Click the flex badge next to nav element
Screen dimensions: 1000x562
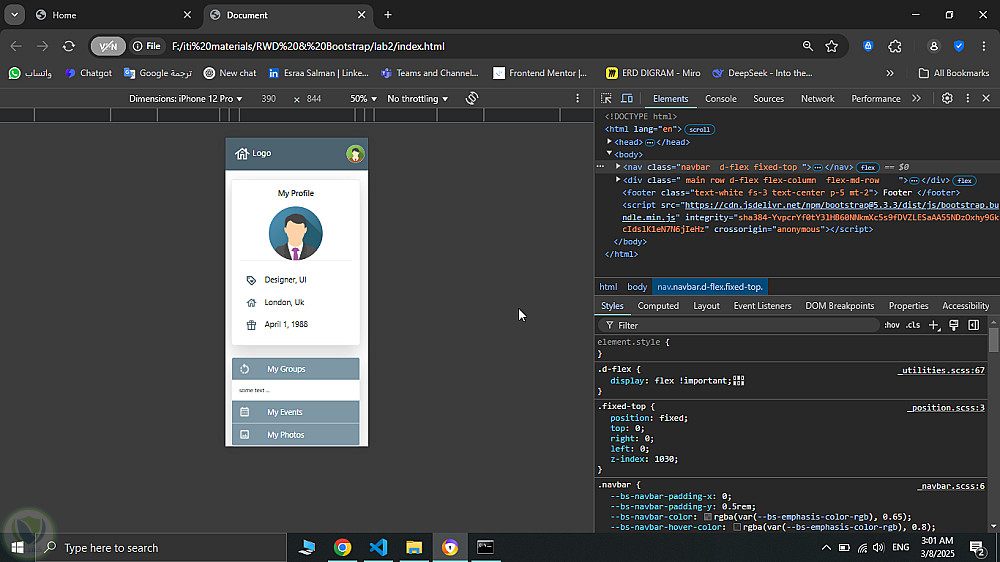(868, 167)
